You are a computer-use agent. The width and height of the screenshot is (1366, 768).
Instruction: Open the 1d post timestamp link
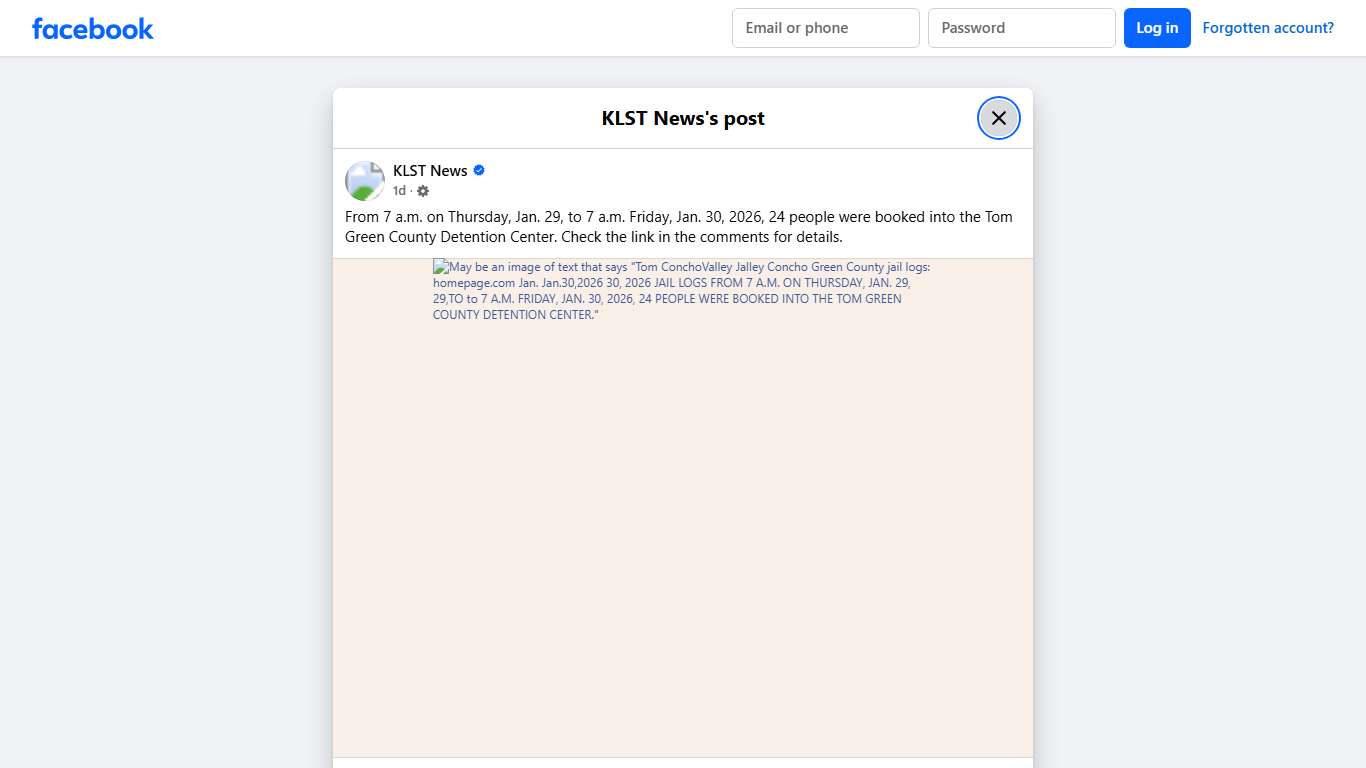pyautogui.click(x=398, y=190)
